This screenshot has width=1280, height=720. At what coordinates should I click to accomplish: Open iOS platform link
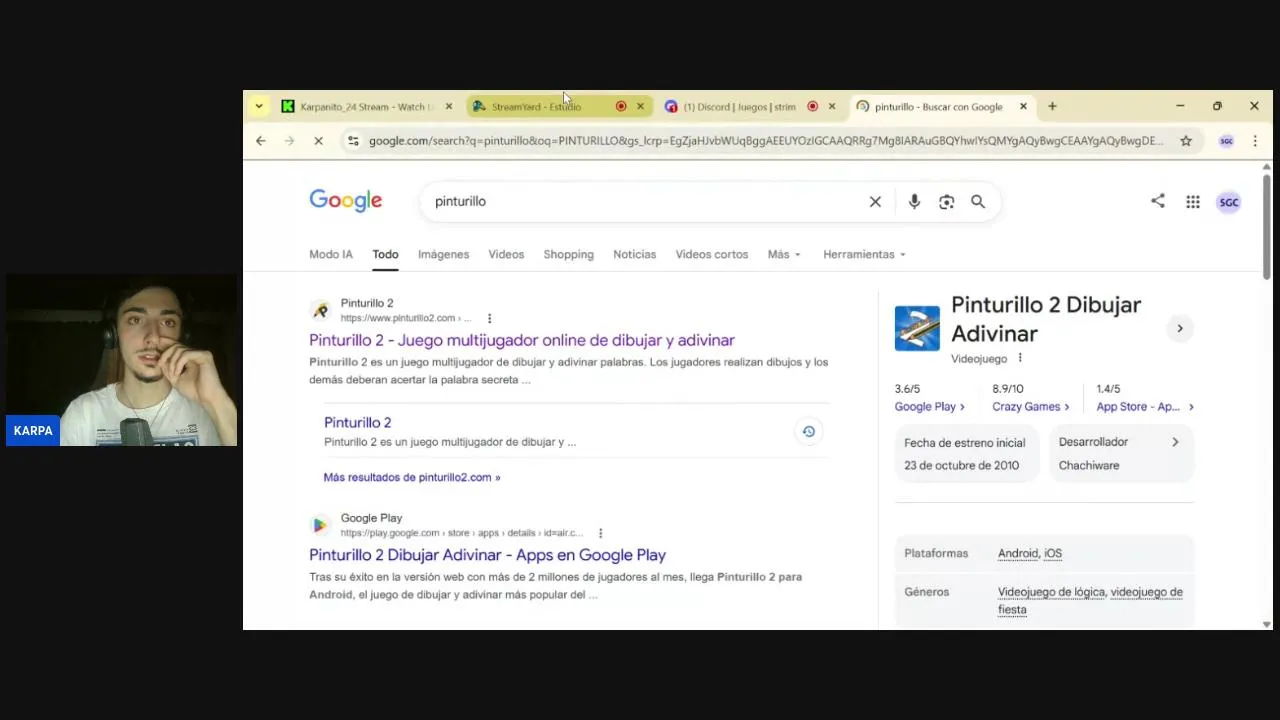point(1053,553)
